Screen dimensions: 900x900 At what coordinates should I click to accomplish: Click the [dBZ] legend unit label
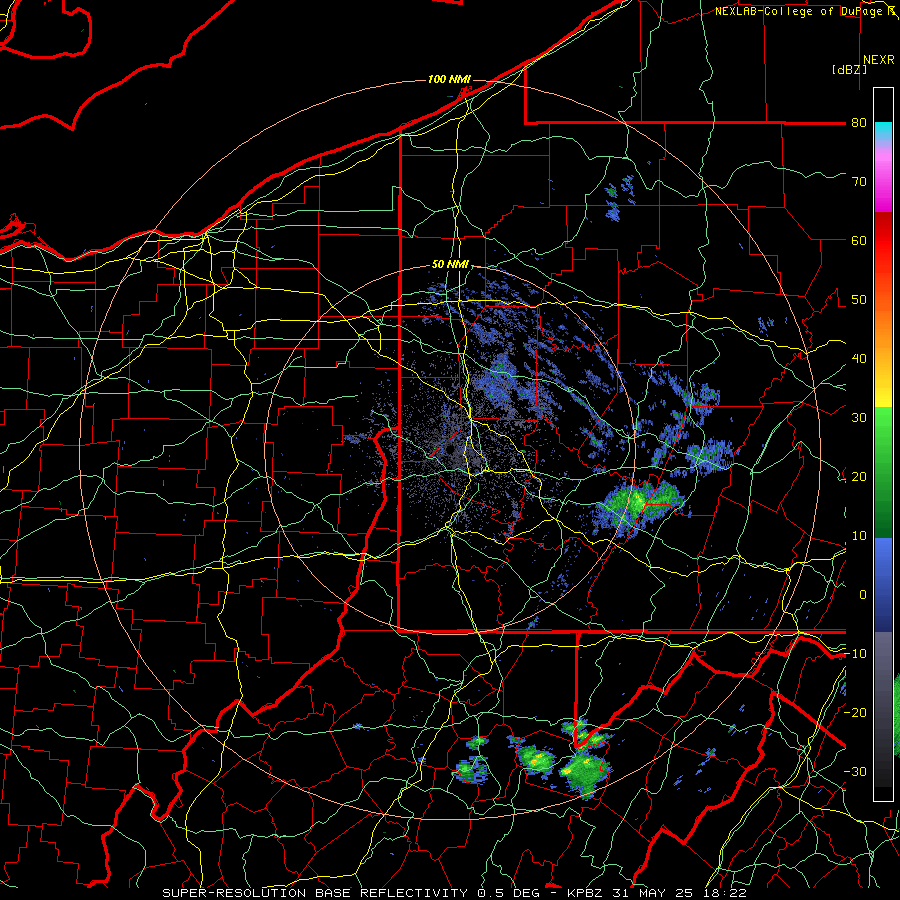tap(849, 70)
